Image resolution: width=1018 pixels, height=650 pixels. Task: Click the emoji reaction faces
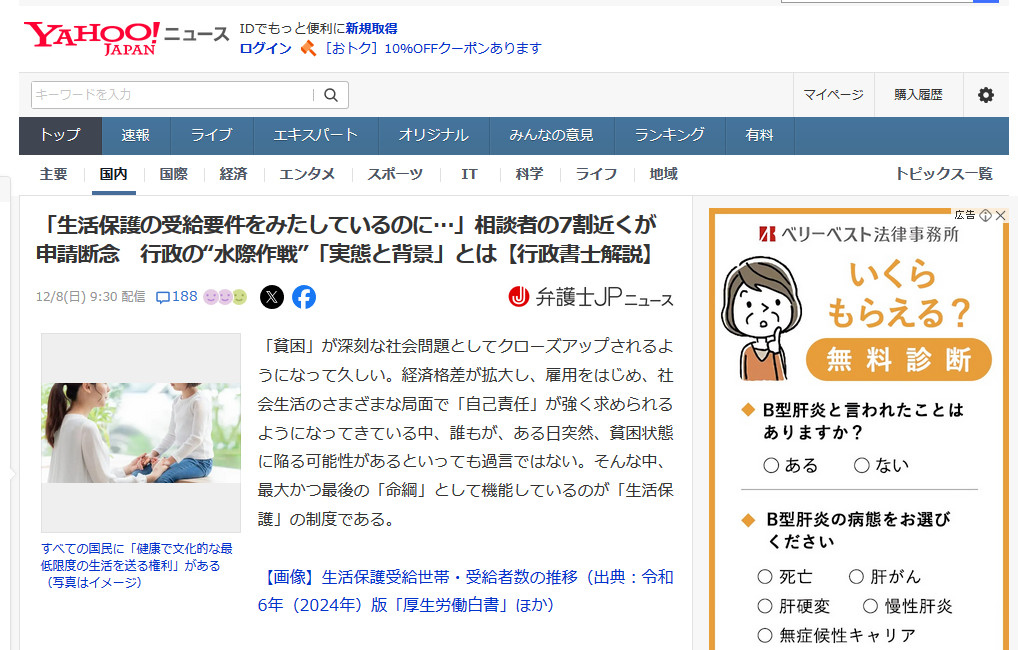click(x=225, y=297)
